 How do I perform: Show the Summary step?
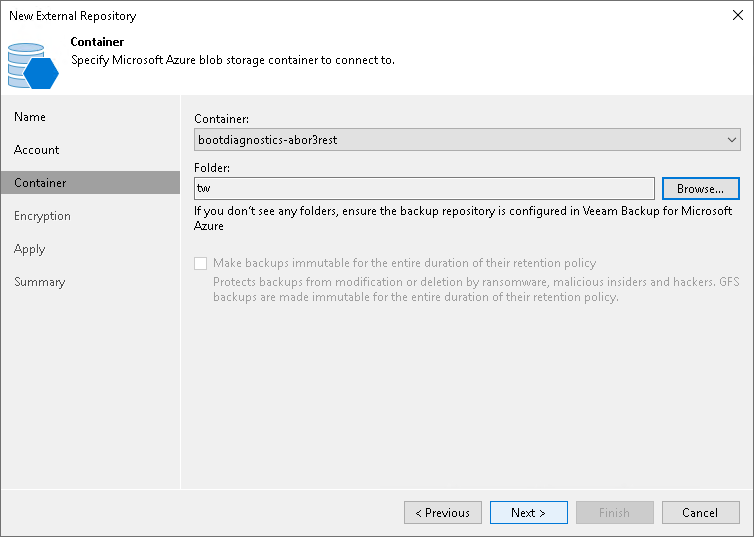pyautogui.click(x=40, y=282)
